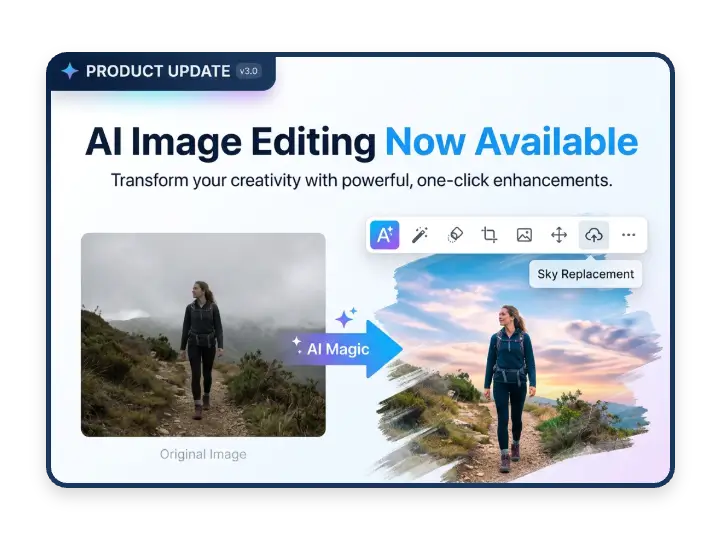This screenshot has height=540, width=720.
Task: Click the 'Now Available' blue headline text
Action: pos(511,141)
